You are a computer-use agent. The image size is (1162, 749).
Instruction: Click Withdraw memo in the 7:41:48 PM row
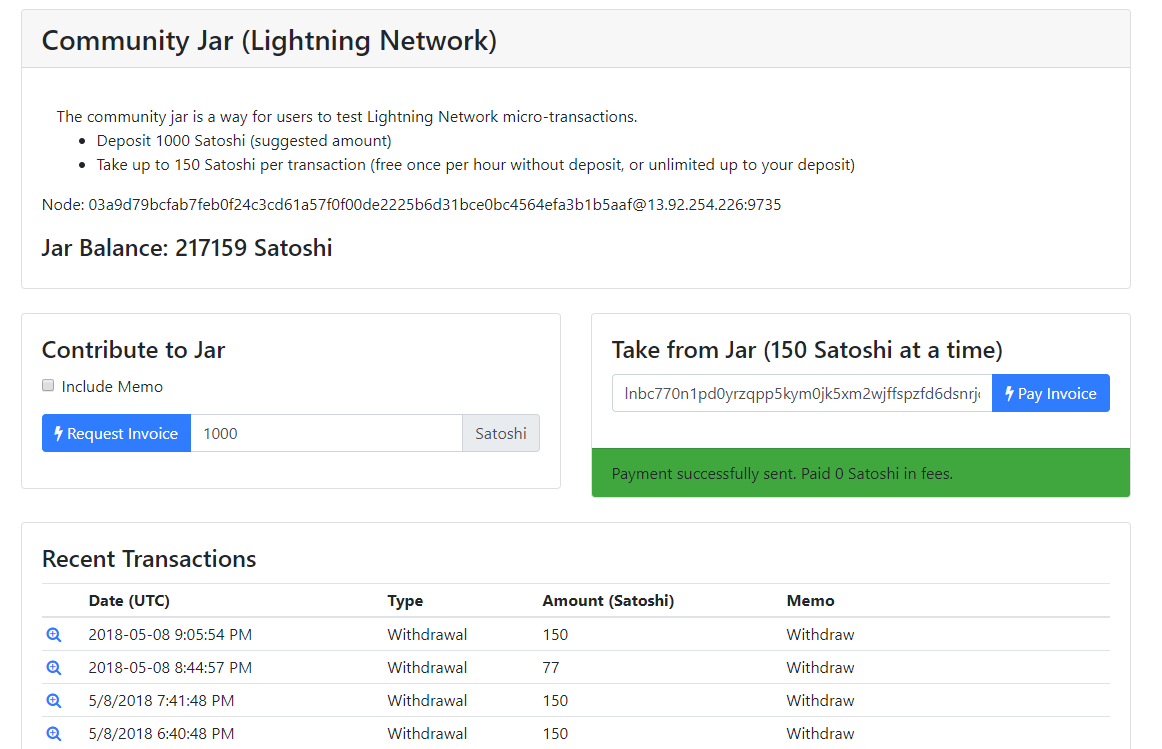coord(820,701)
